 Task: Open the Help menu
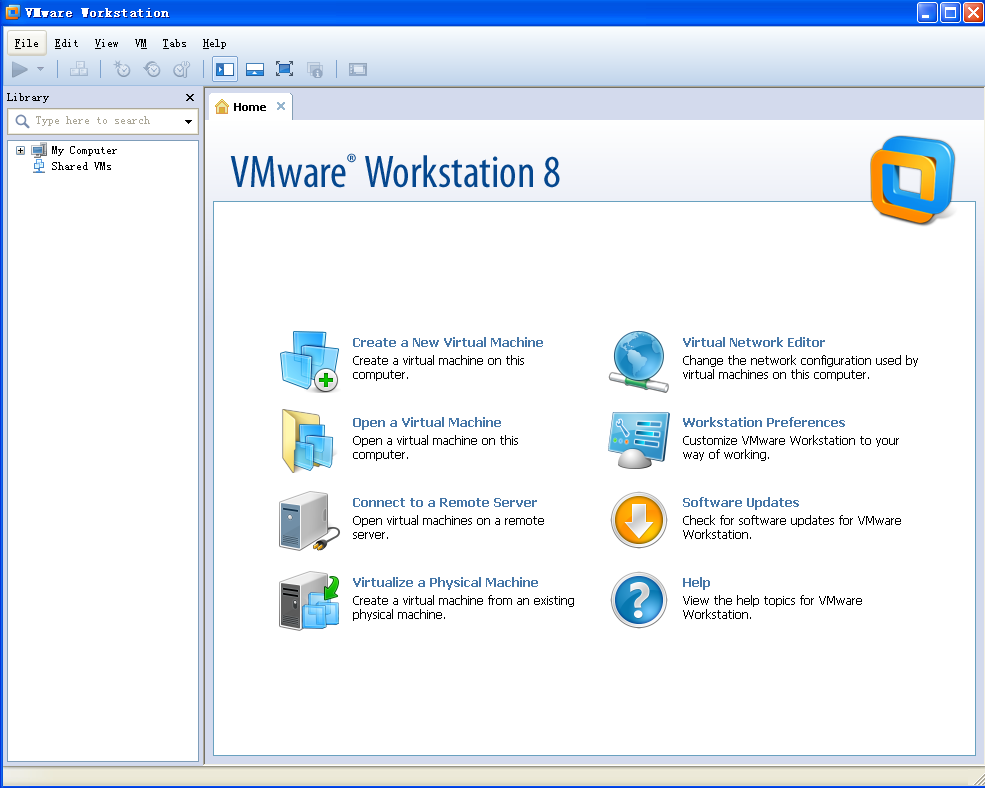[214, 43]
